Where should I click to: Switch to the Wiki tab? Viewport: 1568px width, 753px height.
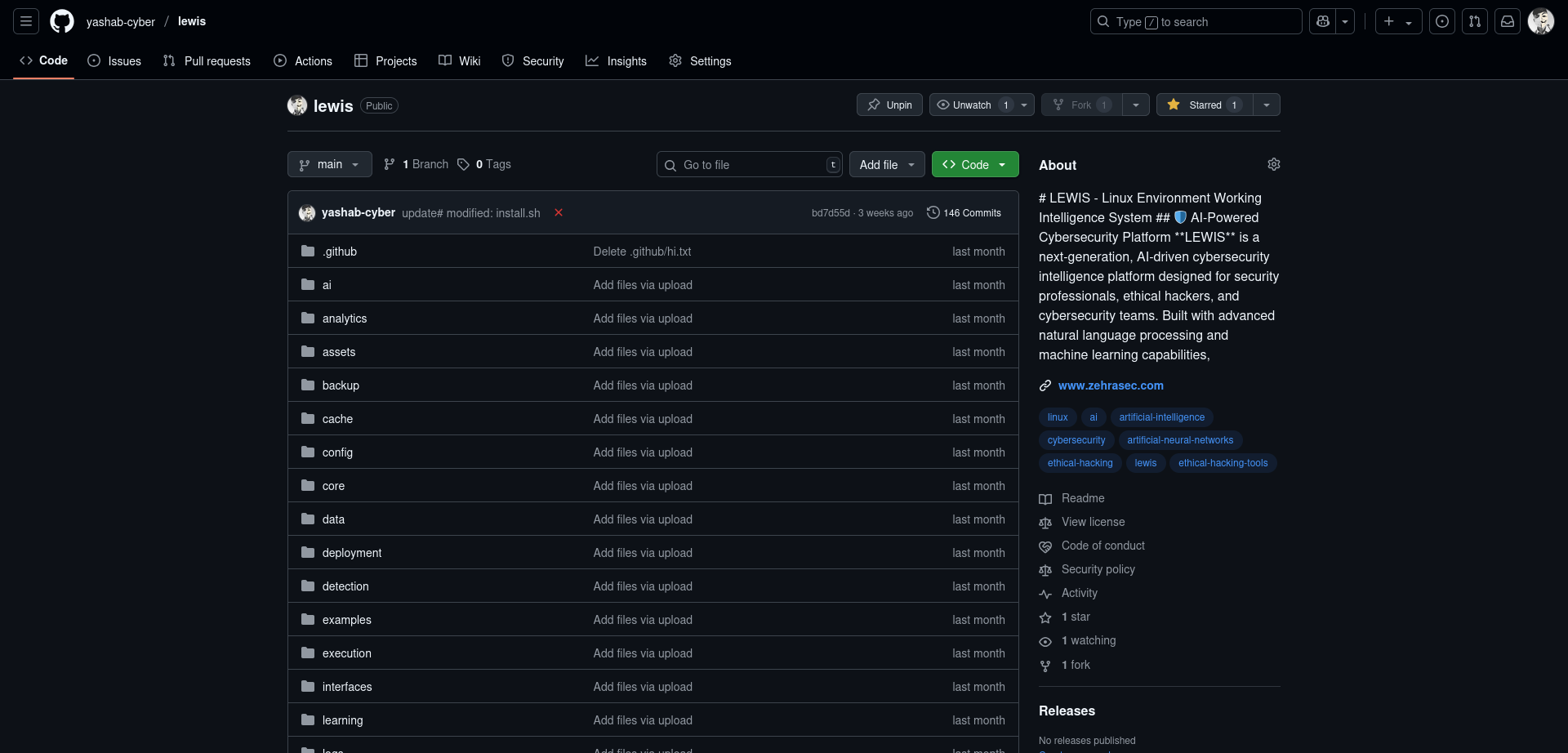(x=460, y=61)
